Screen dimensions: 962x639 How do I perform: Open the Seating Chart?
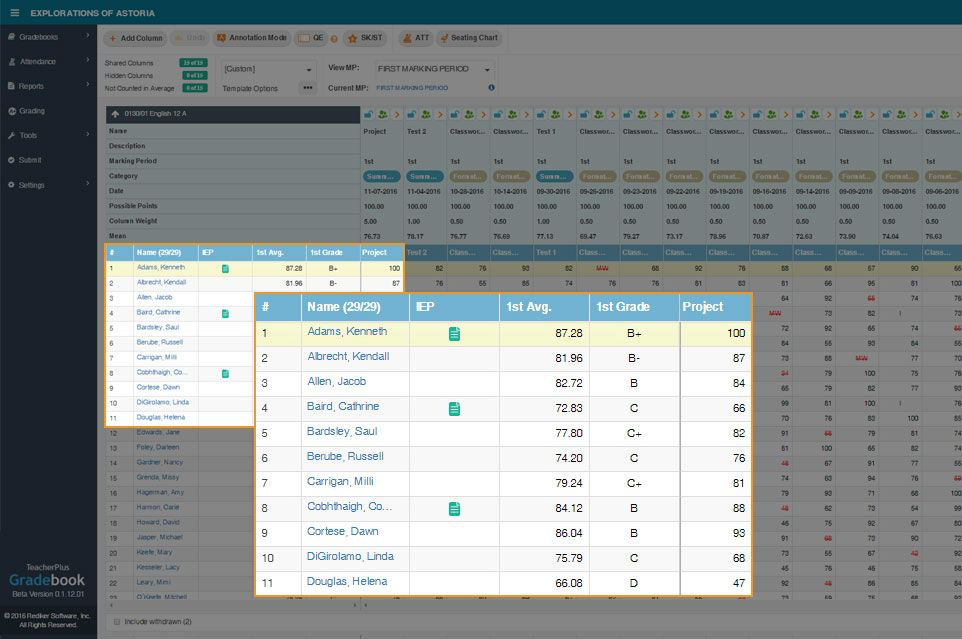[x=469, y=38]
